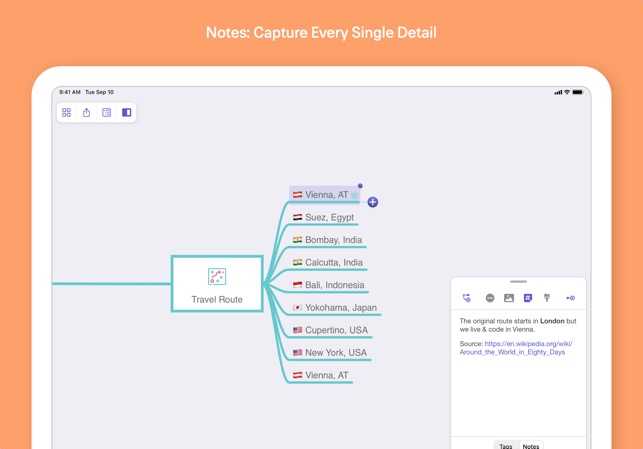The height and width of the screenshot is (449, 643).
Task: Select the New York, USA node
Action: coord(330,353)
